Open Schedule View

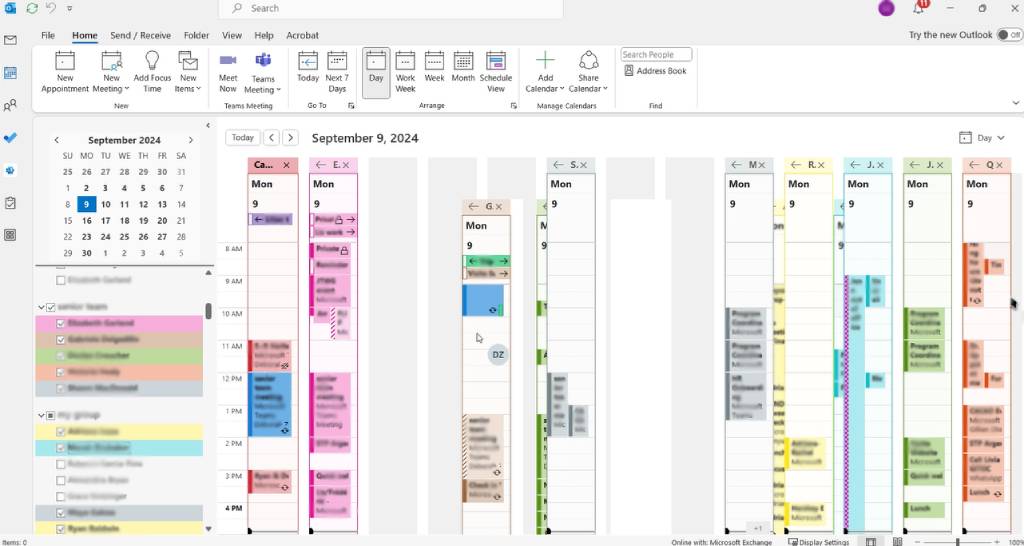pos(496,72)
